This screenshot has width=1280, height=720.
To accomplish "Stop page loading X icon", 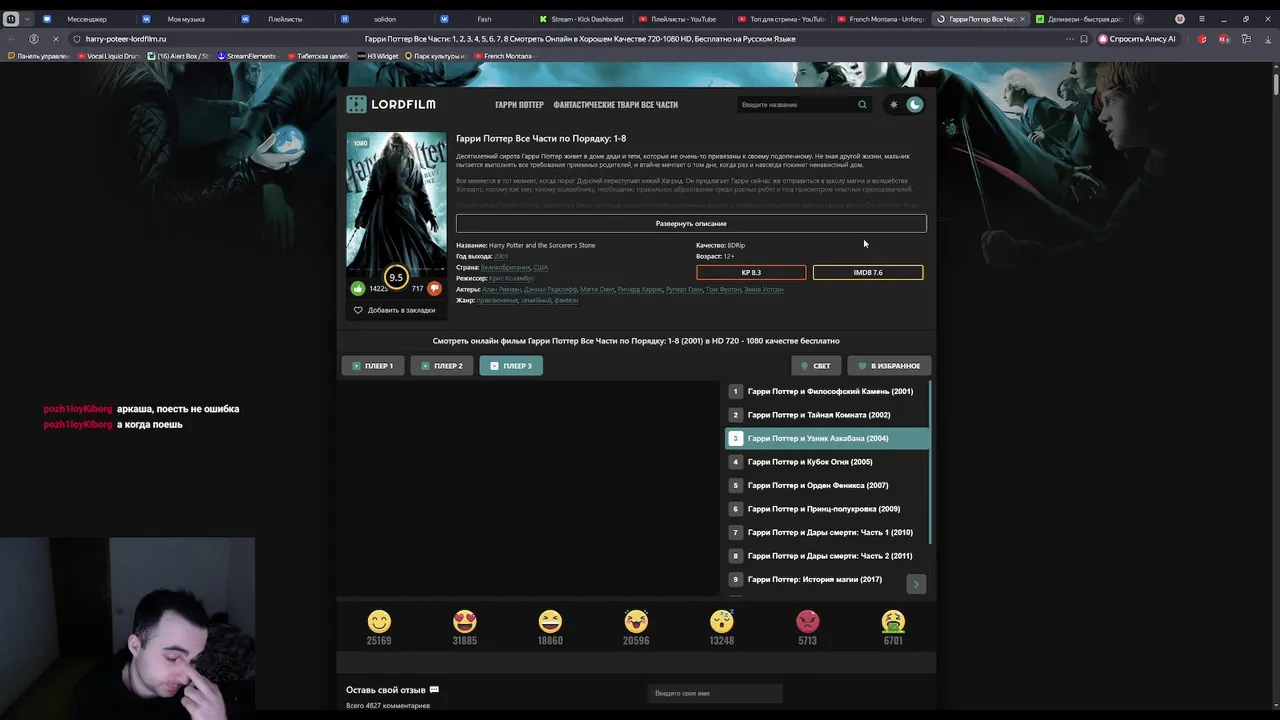I will 56,39.
